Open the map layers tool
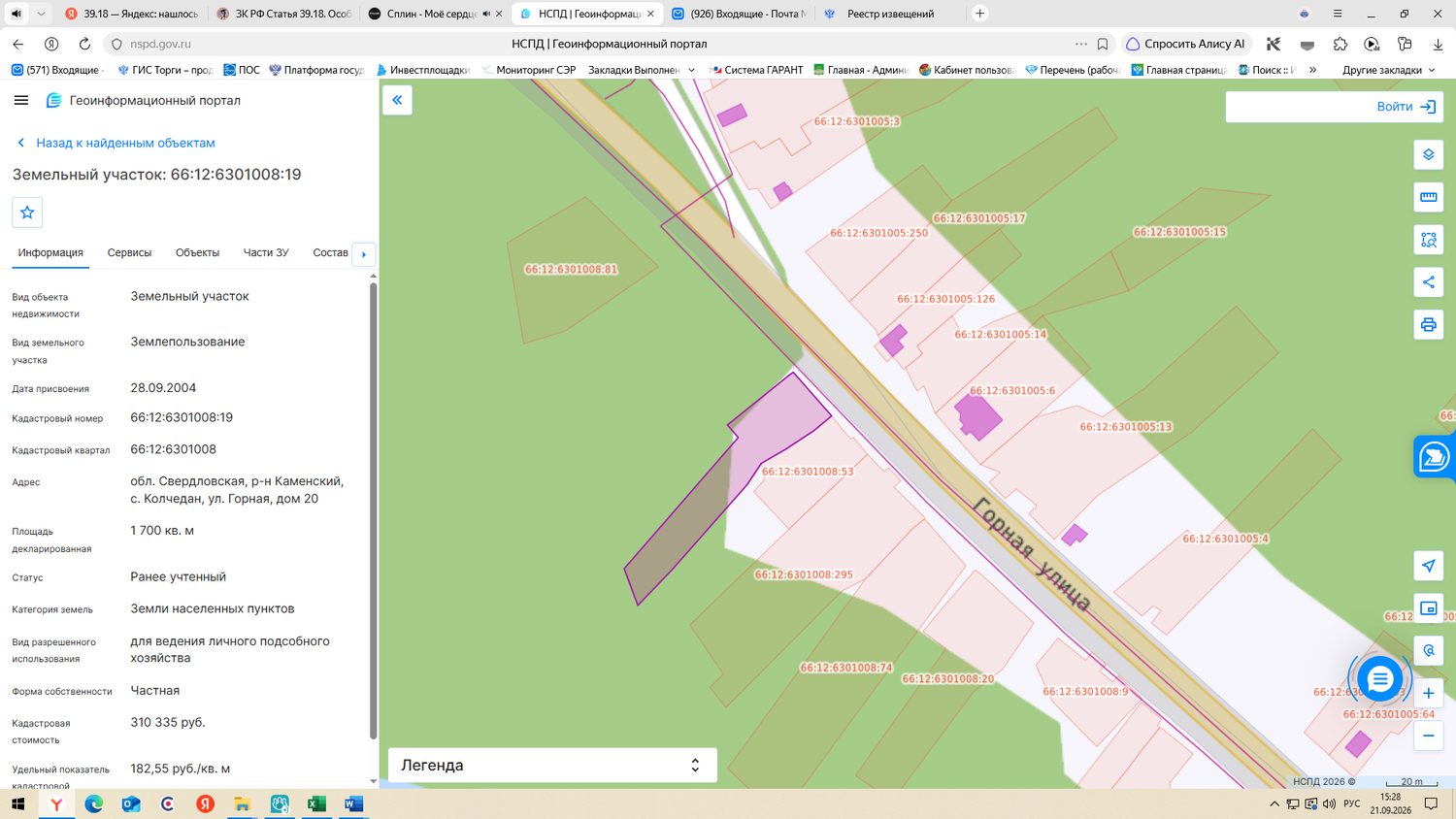 (1428, 154)
